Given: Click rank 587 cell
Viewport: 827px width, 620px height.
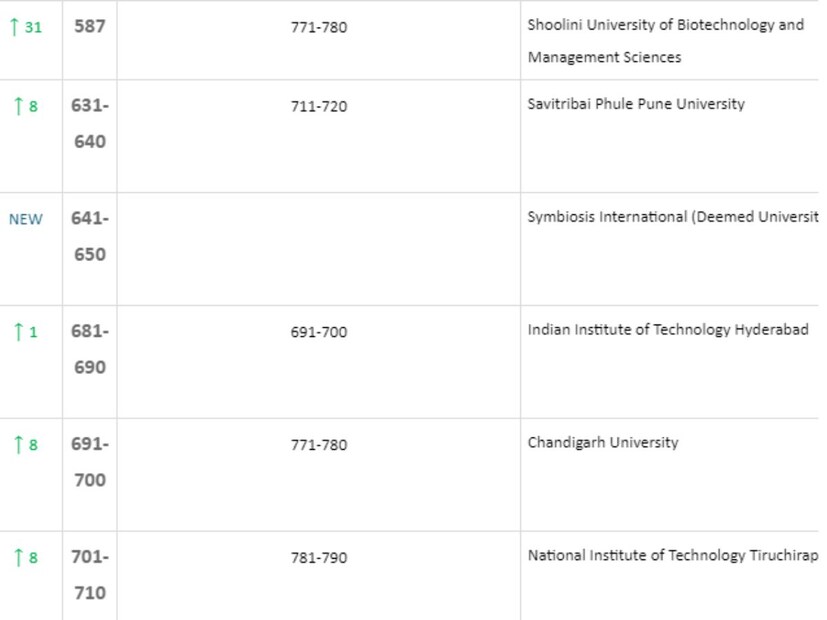Looking at the screenshot, I should click(89, 27).
